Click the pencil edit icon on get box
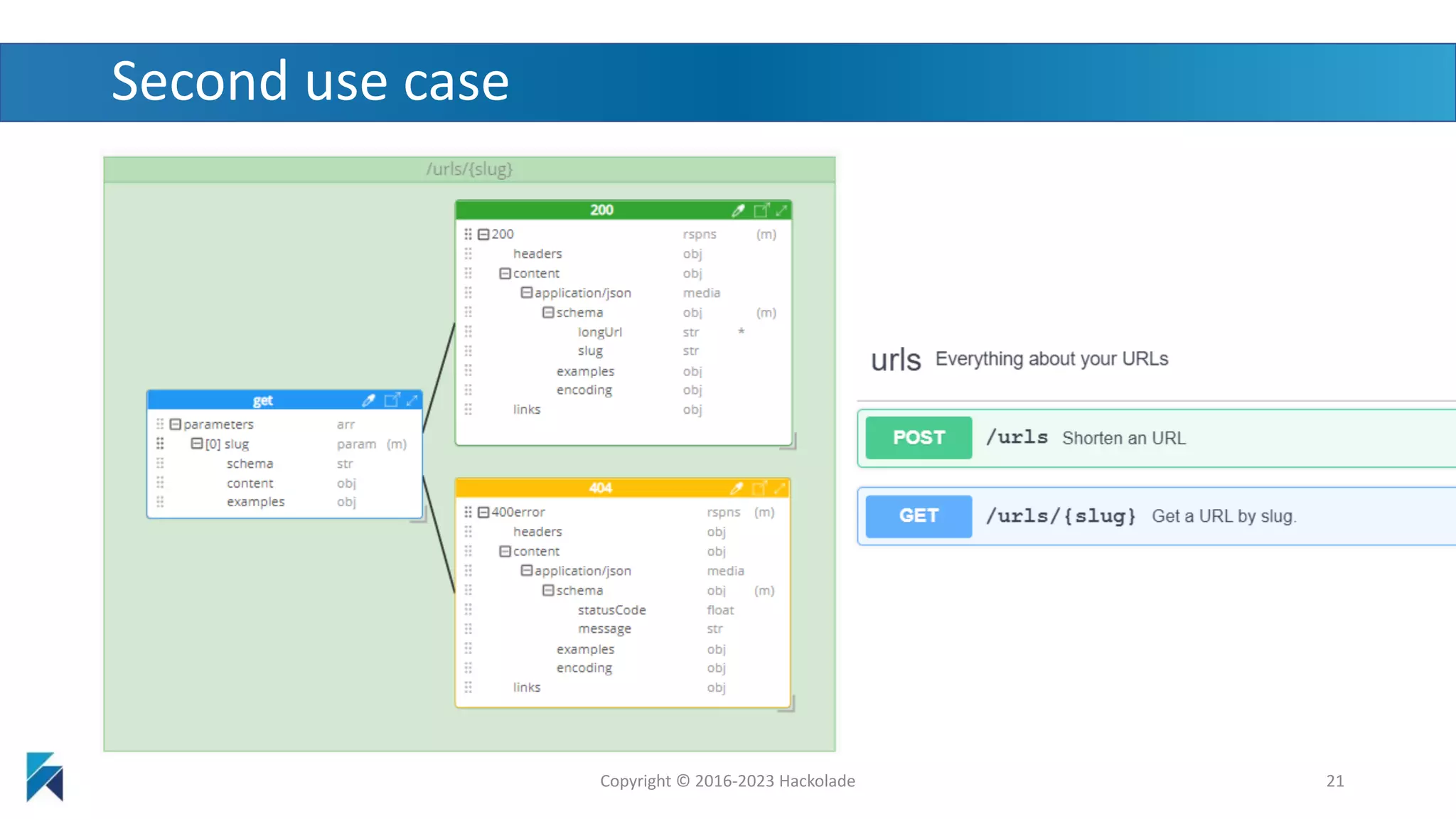This screenshot has width=1456, height=819. (x=368, y=400)
